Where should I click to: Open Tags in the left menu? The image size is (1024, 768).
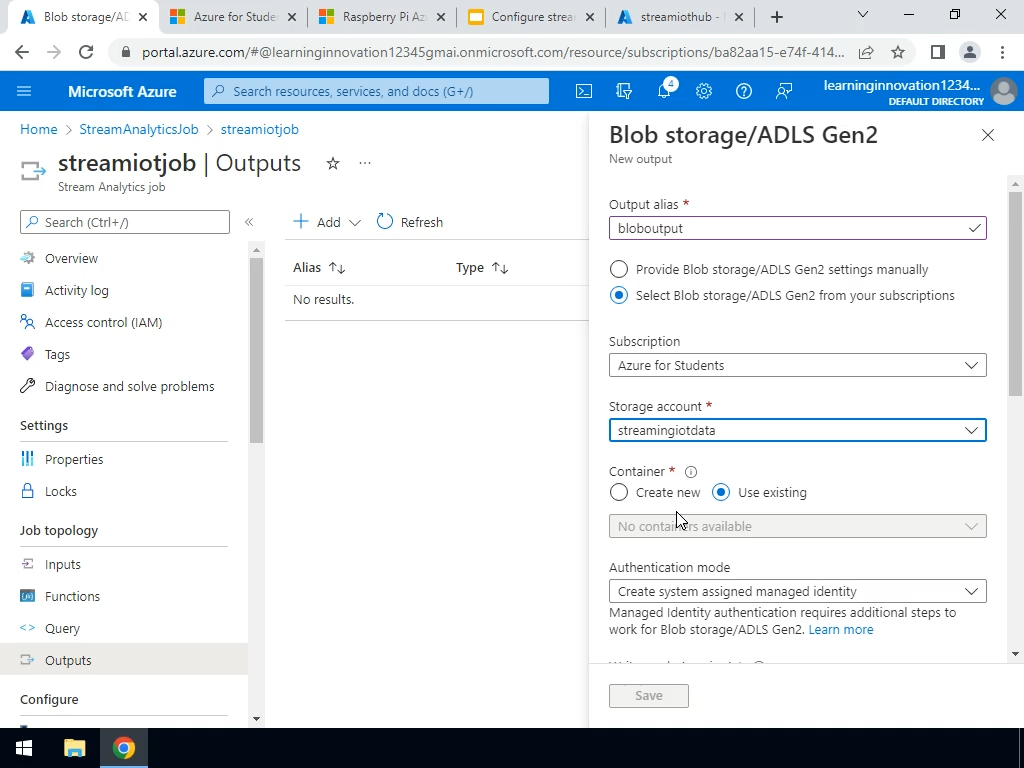click(57, 355)
